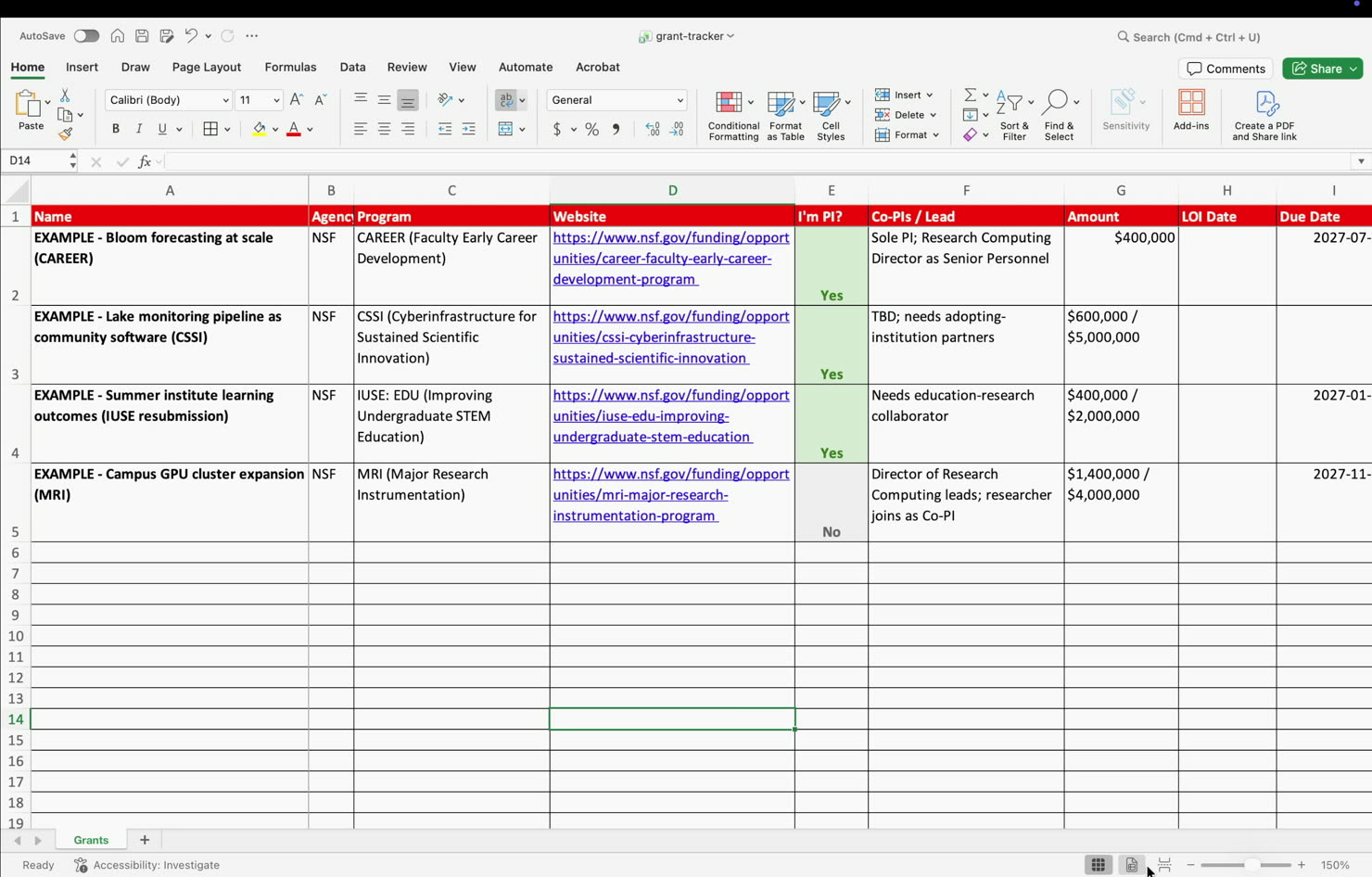Click the zoom slider in status bar

click(1246, 865)
